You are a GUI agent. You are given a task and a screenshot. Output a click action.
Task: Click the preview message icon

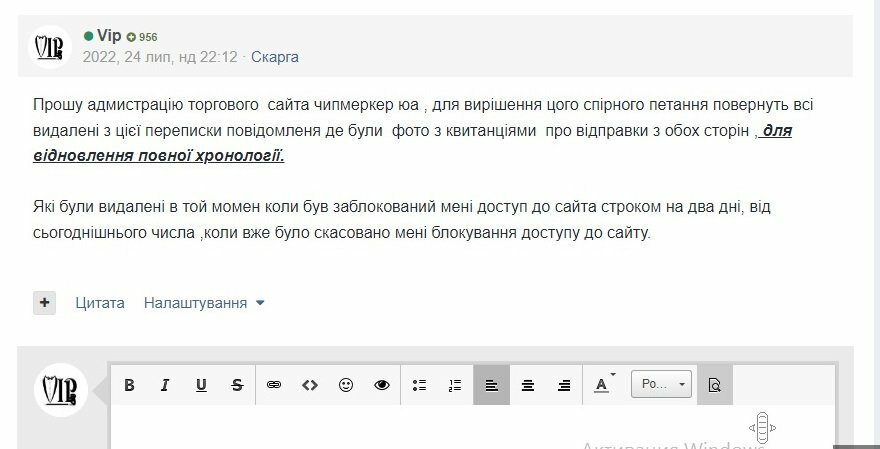(715, 385)
